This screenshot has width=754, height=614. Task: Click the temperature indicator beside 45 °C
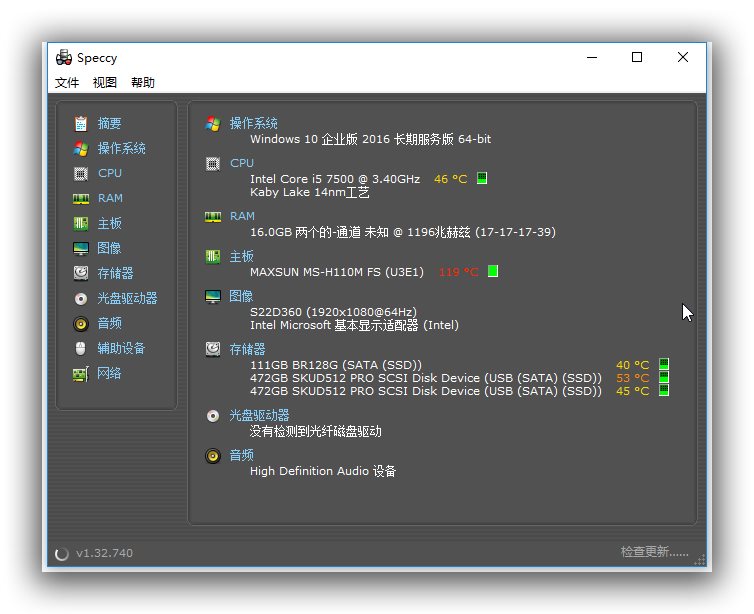point(664,390)
